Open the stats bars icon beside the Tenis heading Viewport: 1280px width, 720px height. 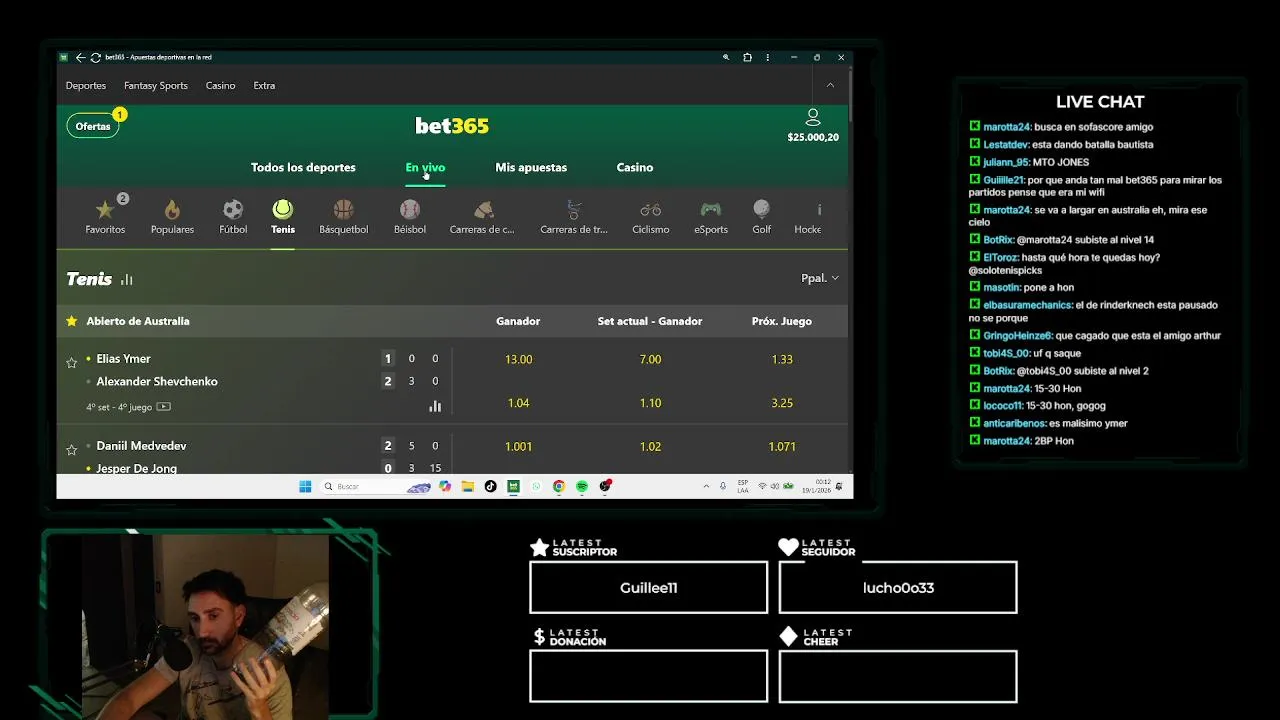pos(127,280)
